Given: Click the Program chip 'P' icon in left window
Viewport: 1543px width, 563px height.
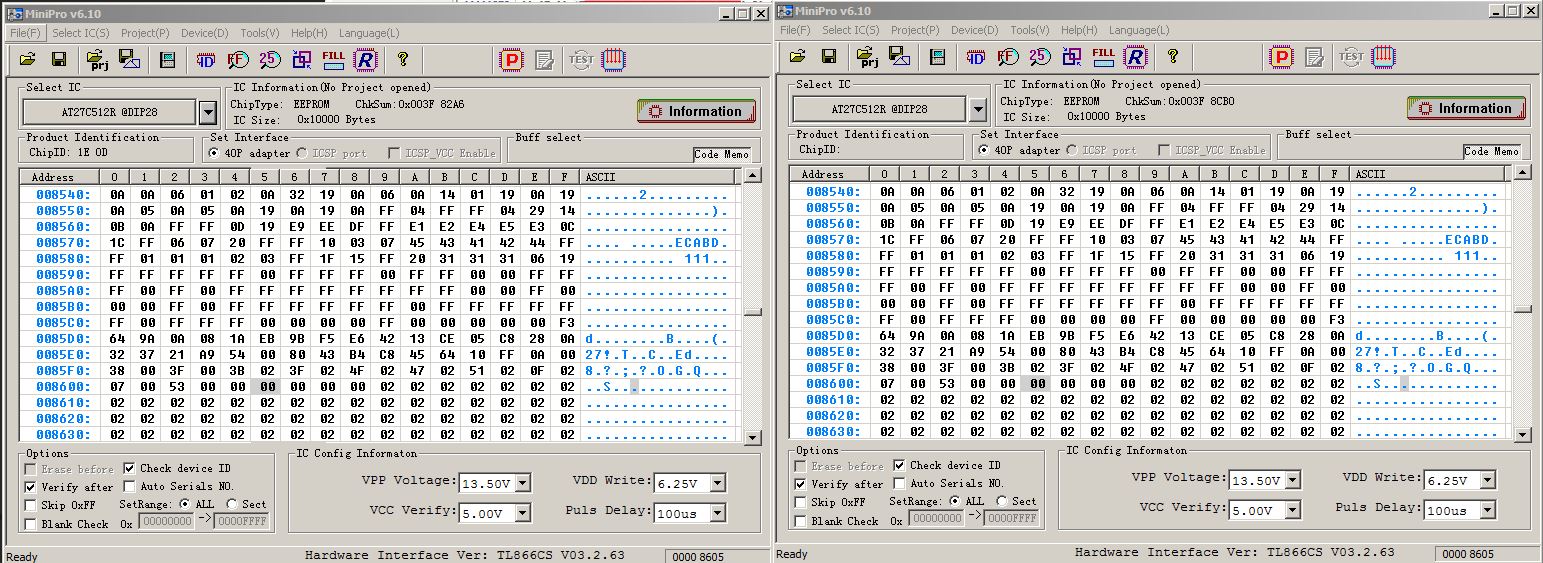Looking at the screenshot, I should [x=512, y=60].
